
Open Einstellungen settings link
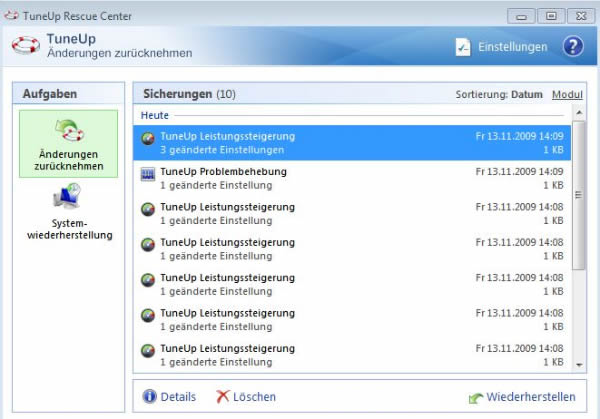pos(512,47)
